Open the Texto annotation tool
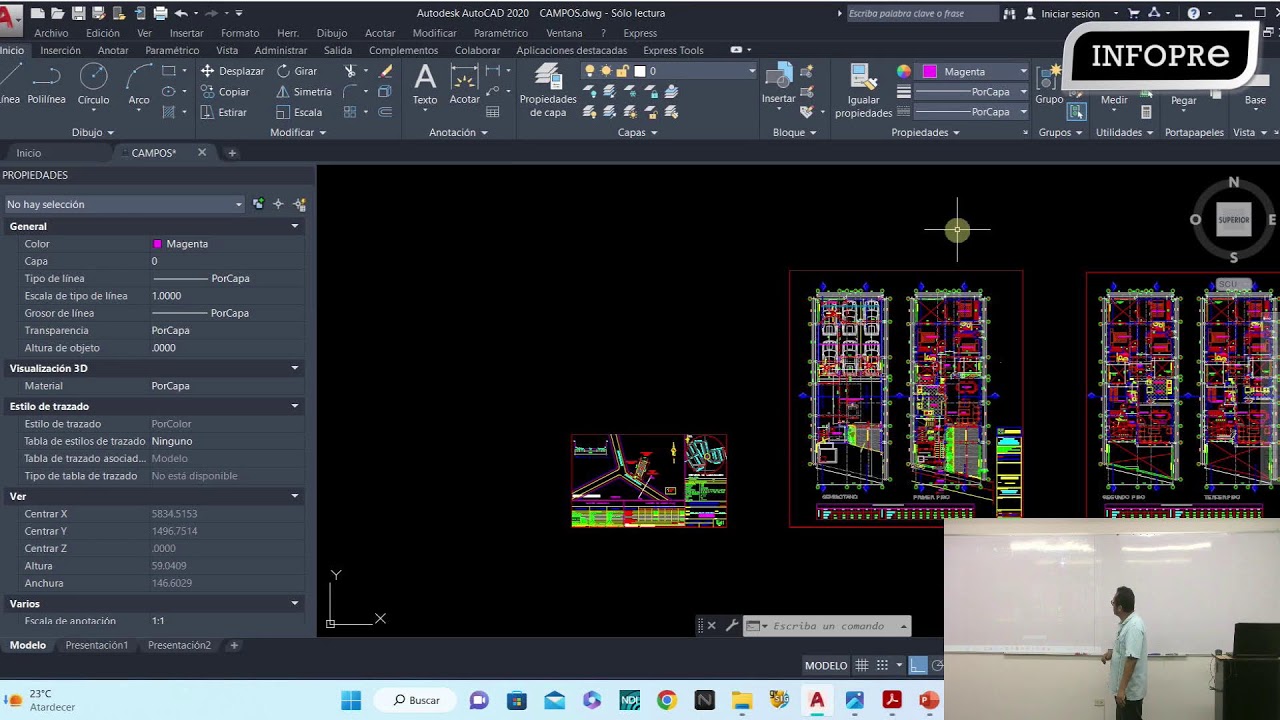1280x720 pixels. [425, 84]
